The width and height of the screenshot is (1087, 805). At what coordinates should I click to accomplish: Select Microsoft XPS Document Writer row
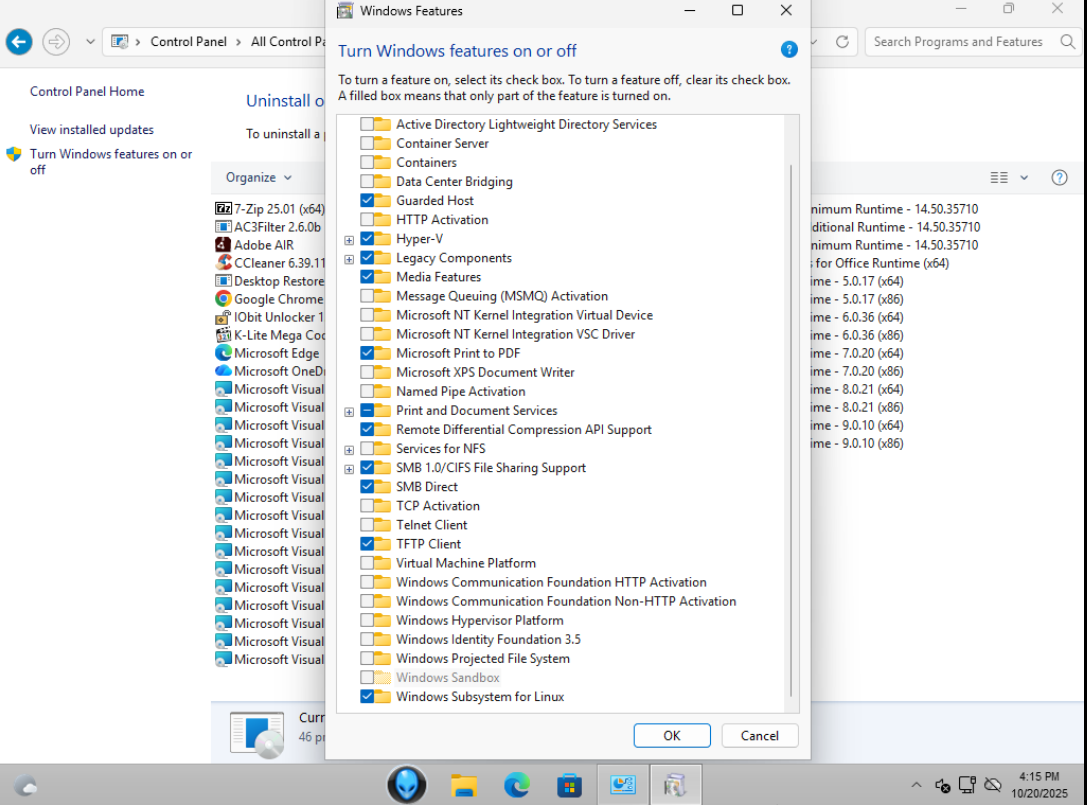485,372
